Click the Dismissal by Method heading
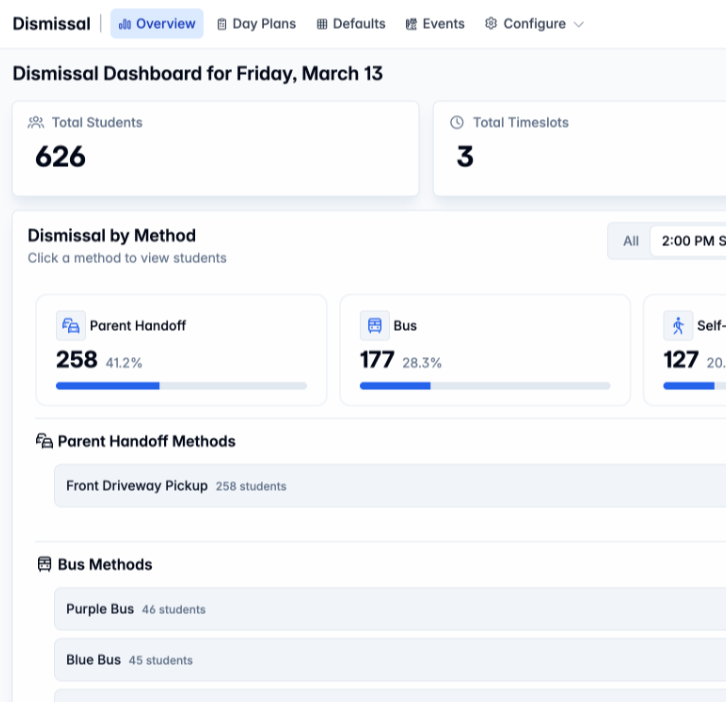The image size is (726, 702). pyautogui.click(x=112, y=236)
